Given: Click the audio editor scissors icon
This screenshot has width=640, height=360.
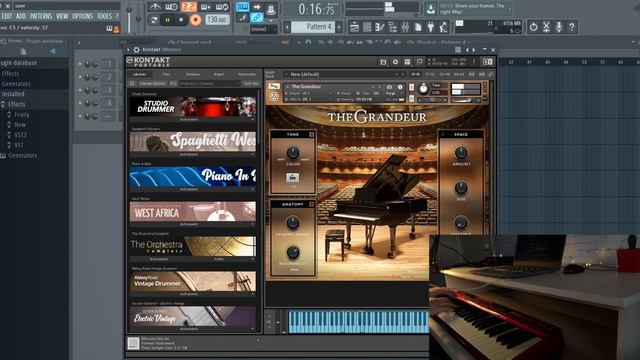Looking at the screenshot, I should click(546, 27).
